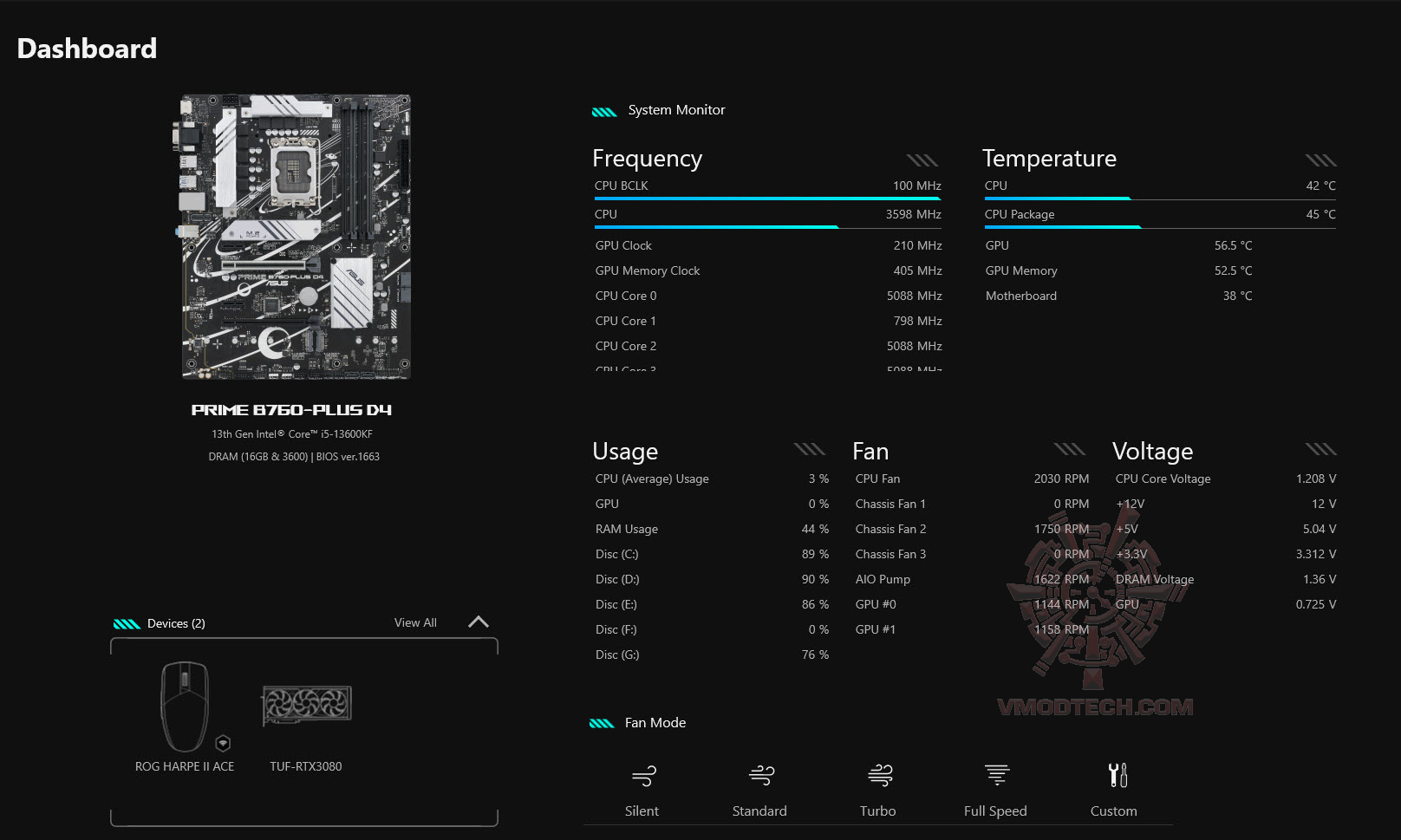The image size is (1401, 840).
Task: Click the CPU Fan row label
Action: [x=877, y=479]
